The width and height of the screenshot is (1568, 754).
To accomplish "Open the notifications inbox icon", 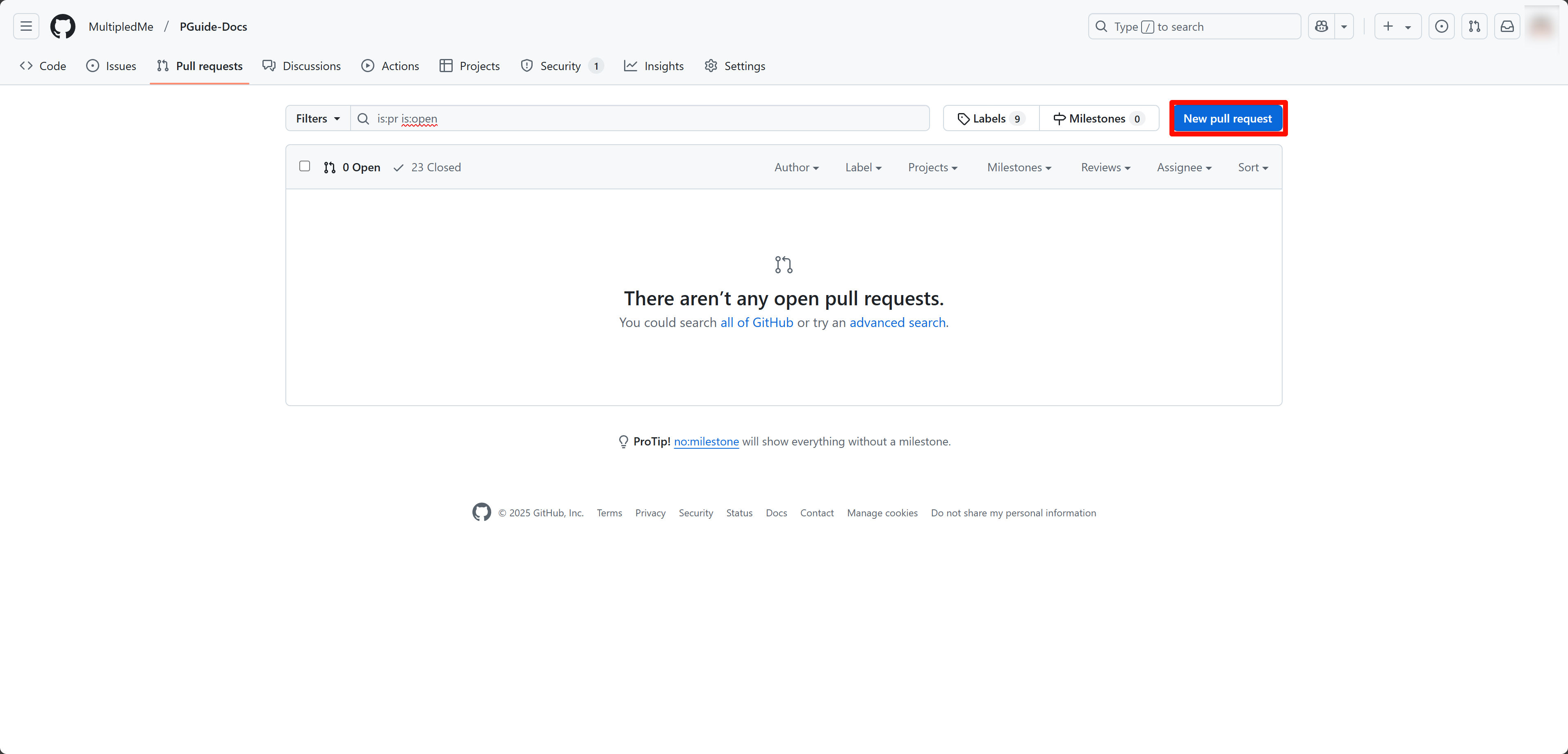I will 1506,26.
